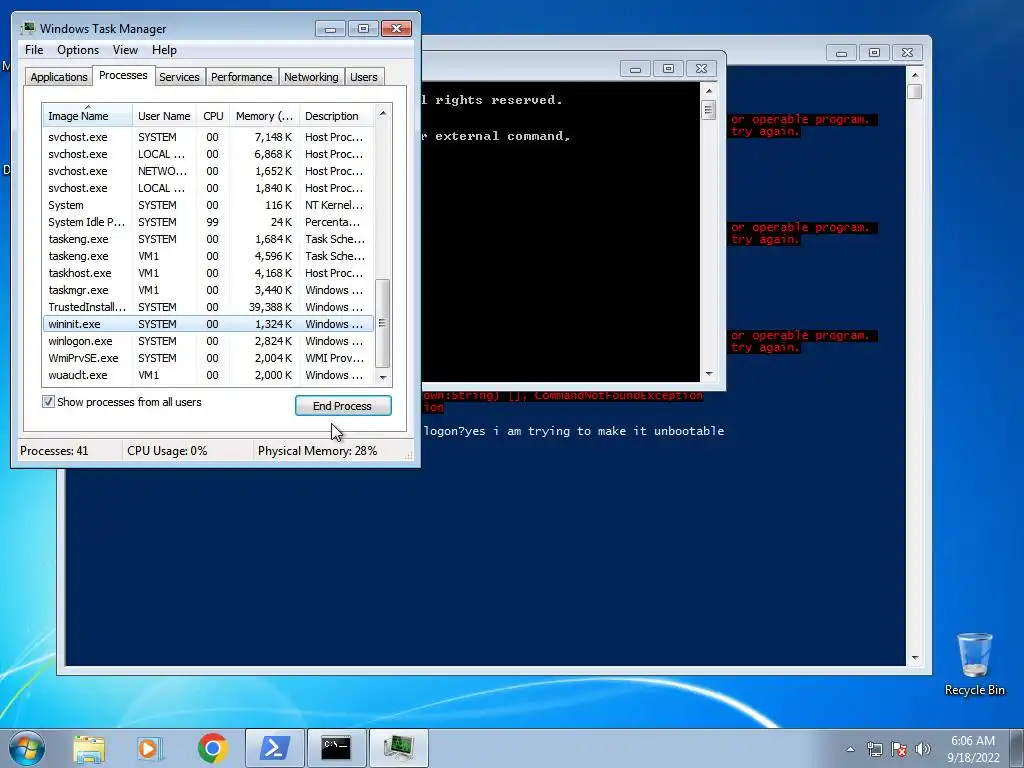1024x768 pixels.
Task: Switch to the Networking tab
Action: [311, 76]
